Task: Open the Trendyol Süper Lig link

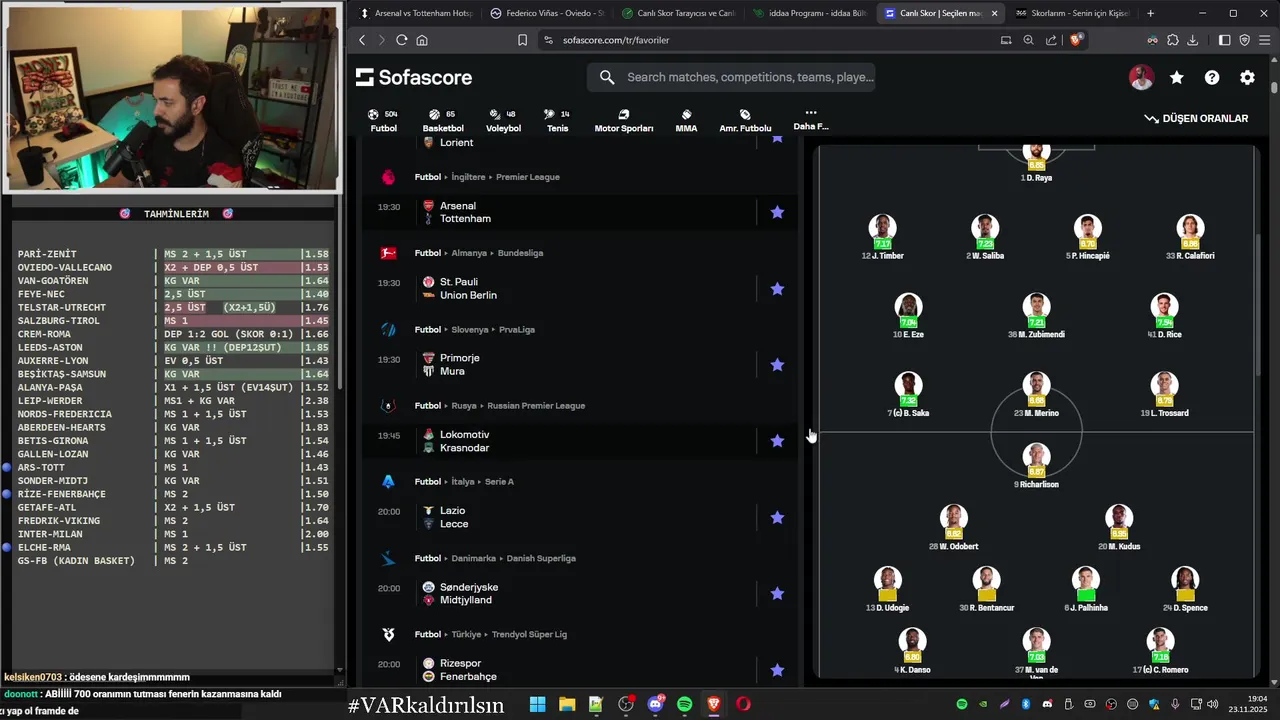Action: click(x=529, y=634)
